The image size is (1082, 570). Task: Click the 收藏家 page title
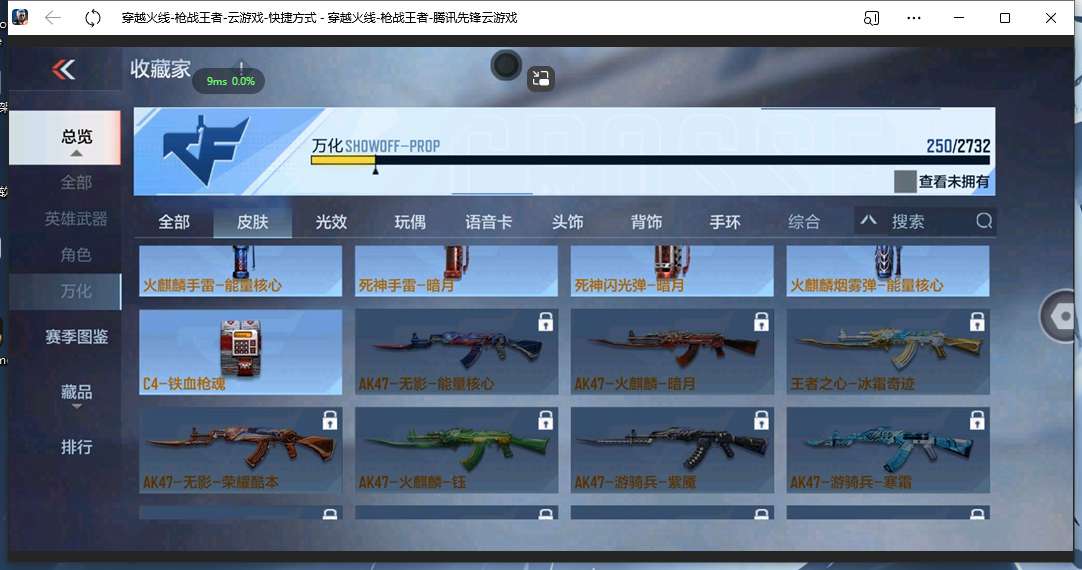click(160, 68)
